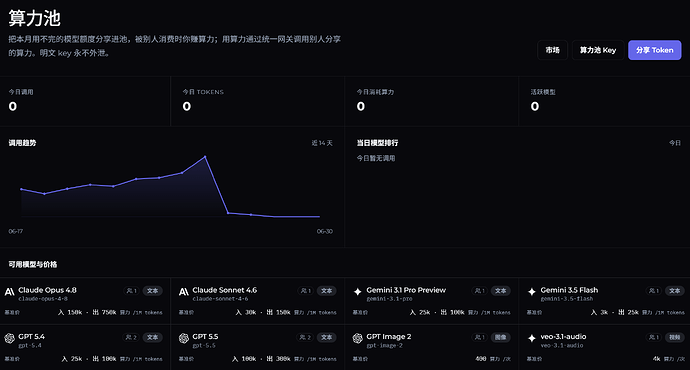Open the 算力池 Key button
The width and height of the screenshot is (690, 370).
pyautogui.click(x=598, y=50)
